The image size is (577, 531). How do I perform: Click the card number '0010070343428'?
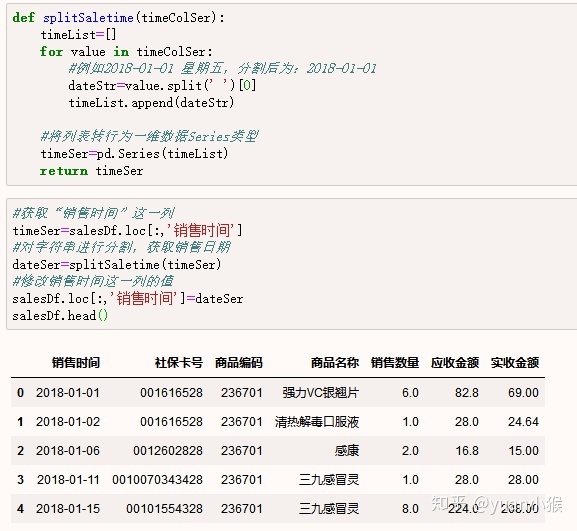tap(157, 480)
